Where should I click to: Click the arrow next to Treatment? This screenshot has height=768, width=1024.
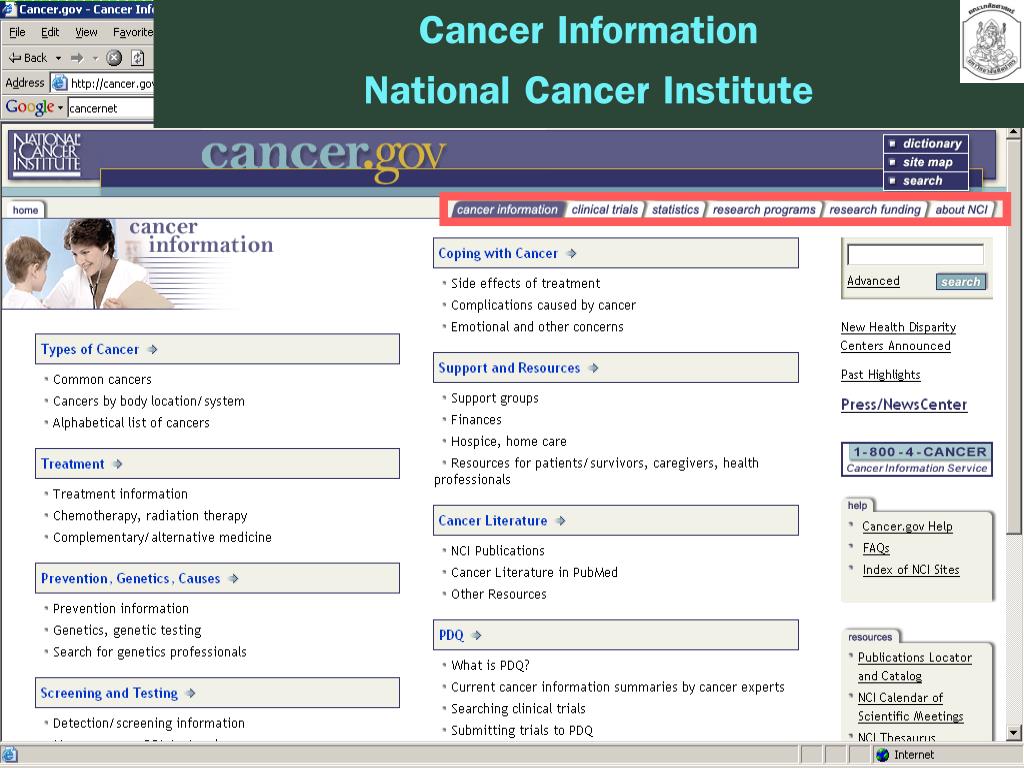coord(118,464)
